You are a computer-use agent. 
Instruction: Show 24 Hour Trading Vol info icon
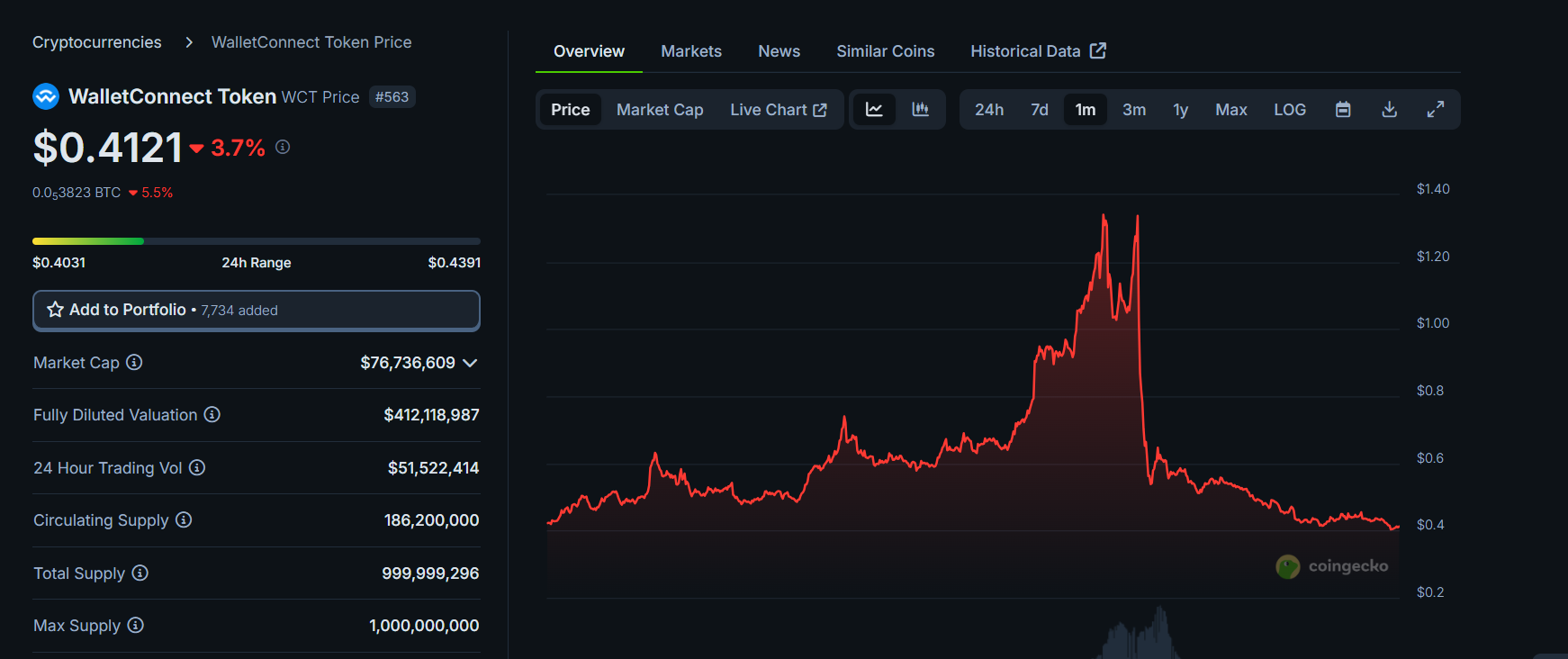197,467
